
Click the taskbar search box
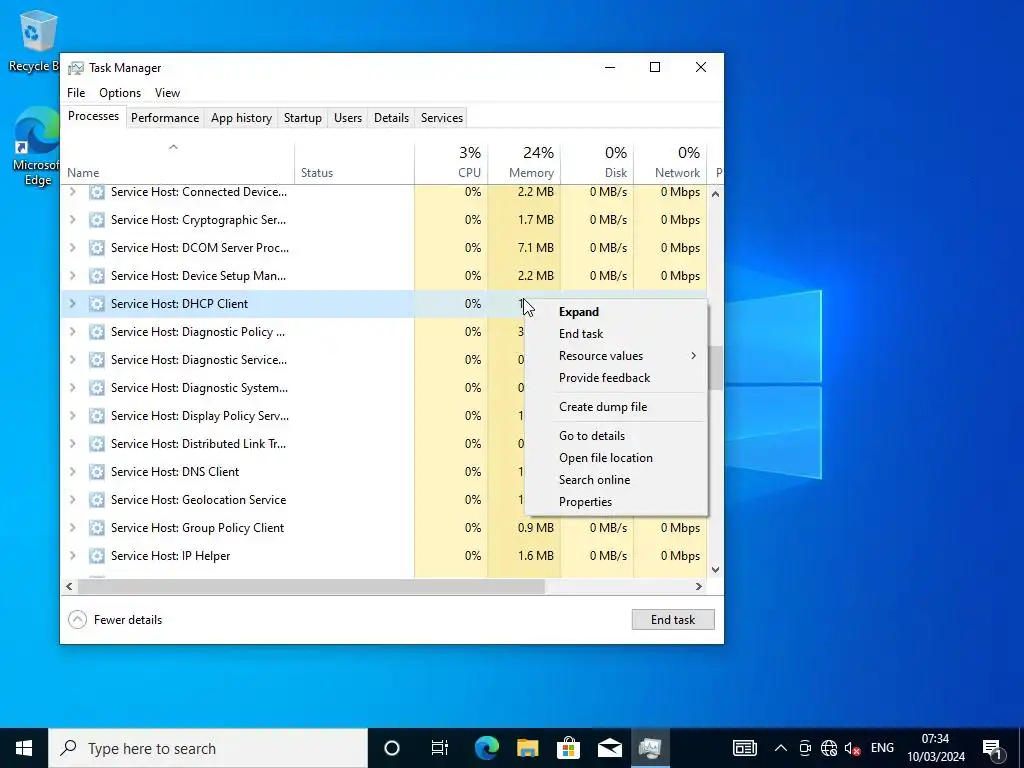click(208, 748)
